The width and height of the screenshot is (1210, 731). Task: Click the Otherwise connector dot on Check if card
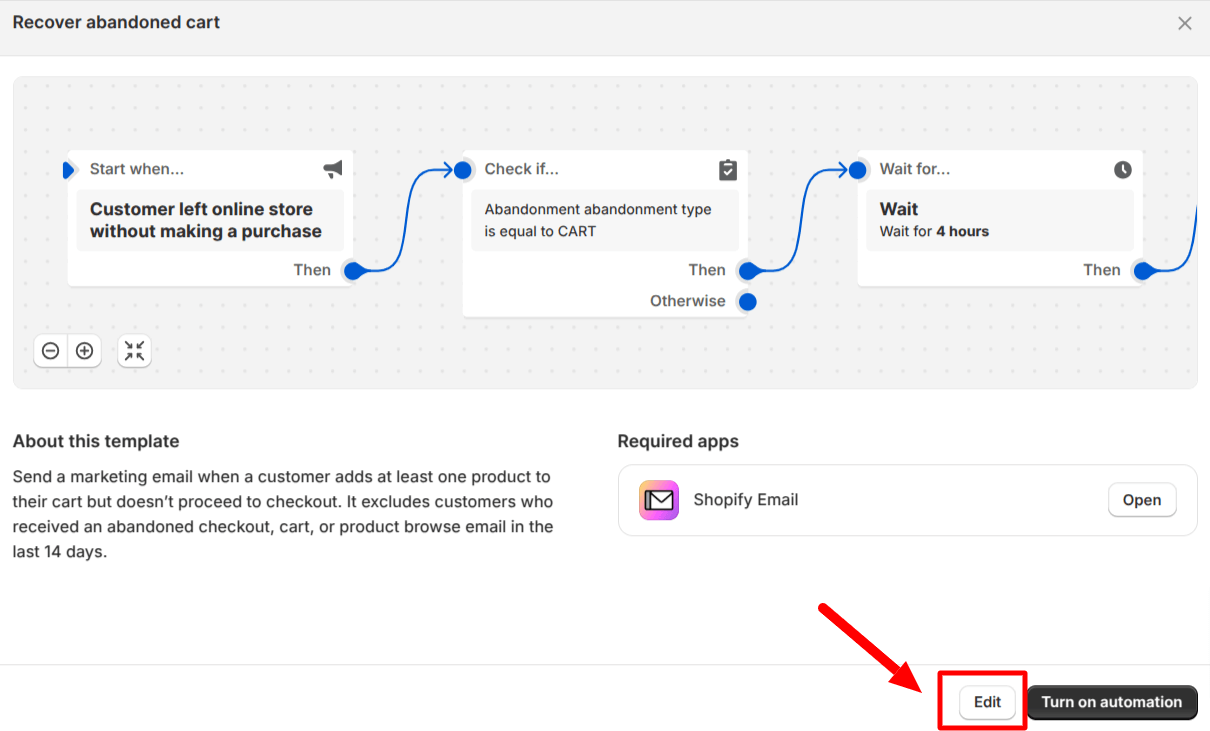pyautogui.click(x=747, y=301)
